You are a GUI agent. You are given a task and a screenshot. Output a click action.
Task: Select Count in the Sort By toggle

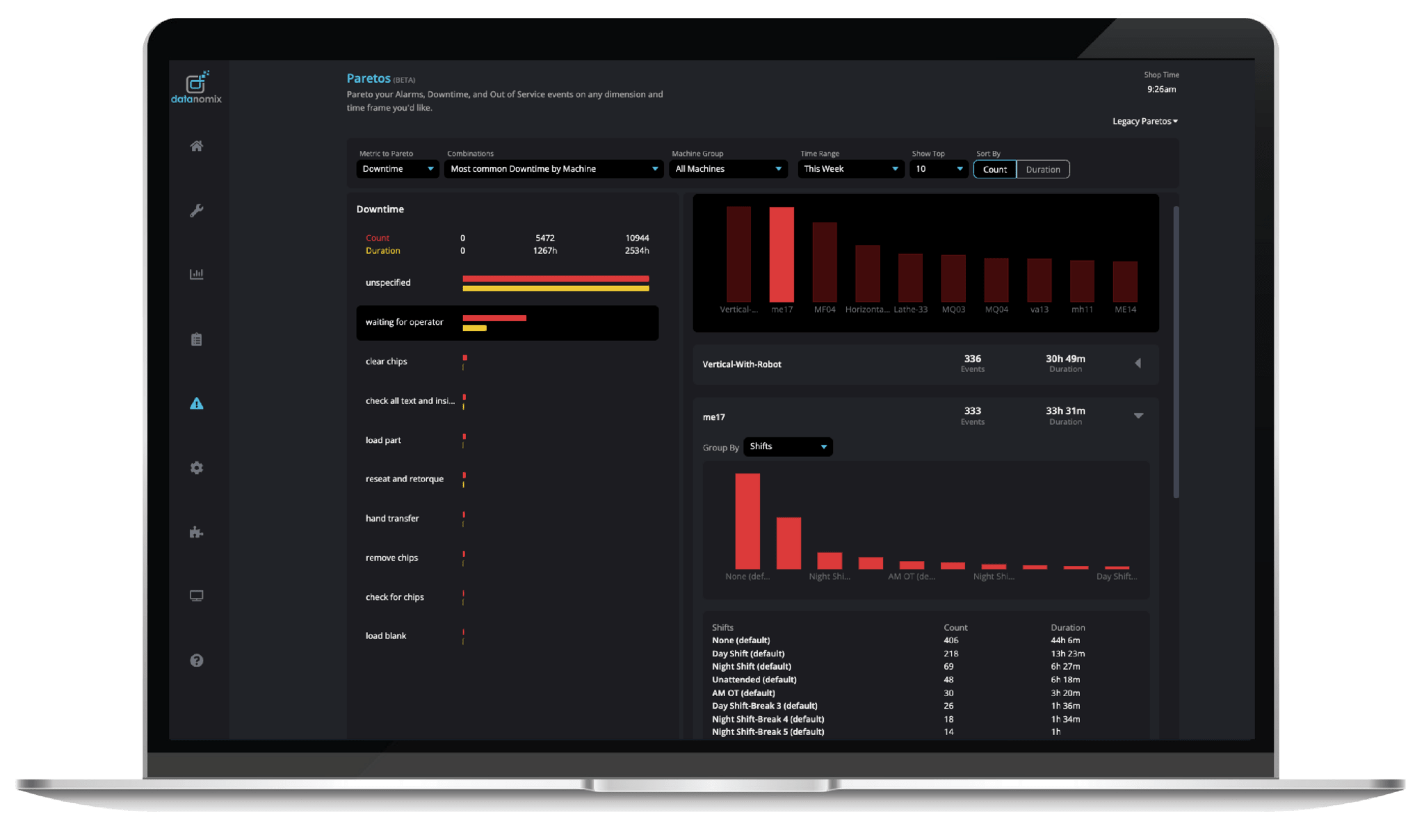994,169
